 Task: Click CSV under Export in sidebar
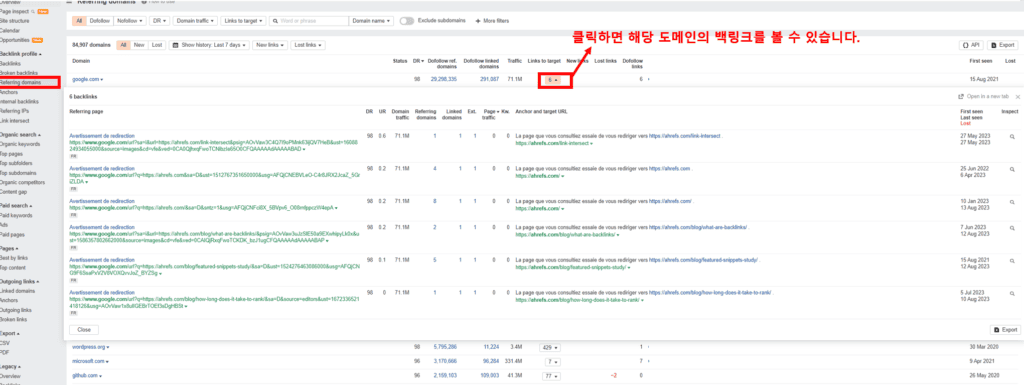tap(5, 343)
